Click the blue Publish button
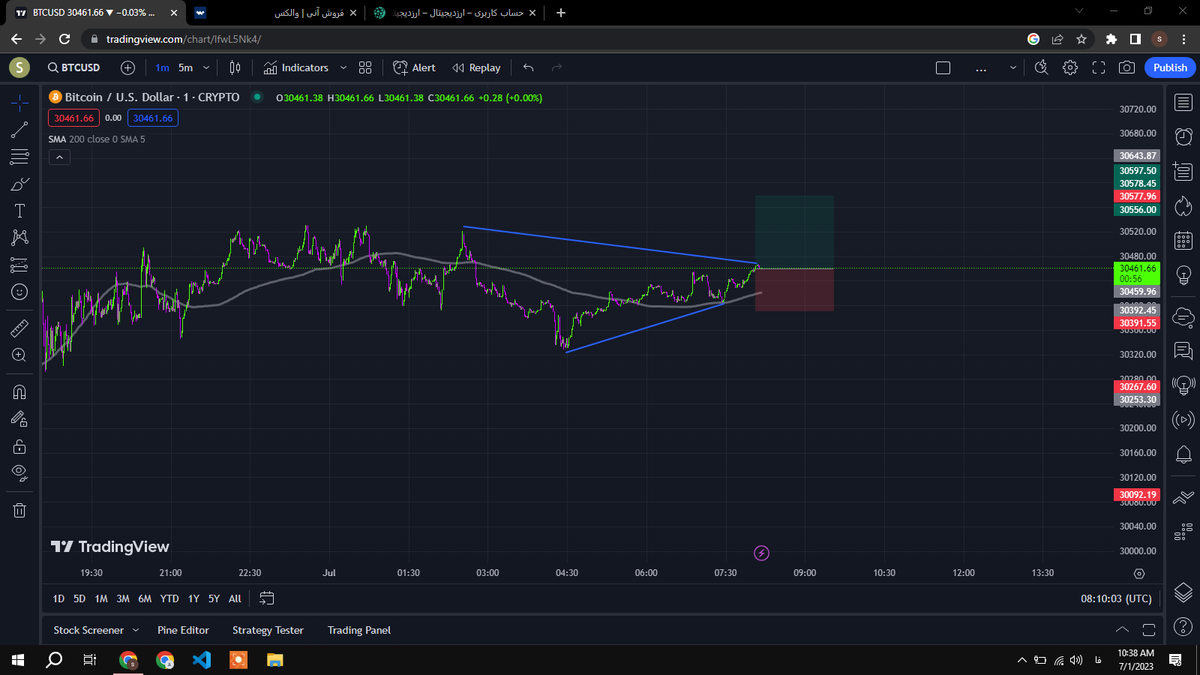The height and width of the screenshot is (675, 1200). 1170,68
